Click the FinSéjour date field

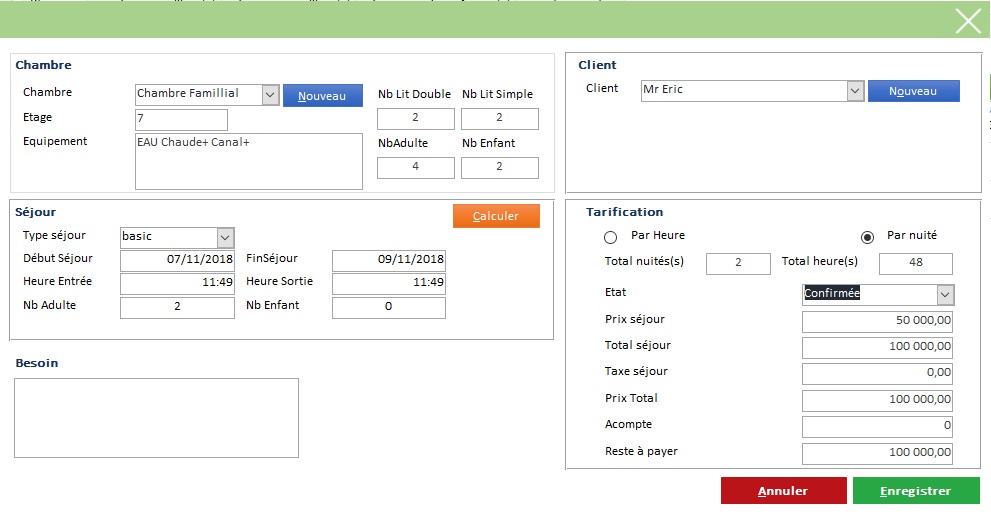388,260
